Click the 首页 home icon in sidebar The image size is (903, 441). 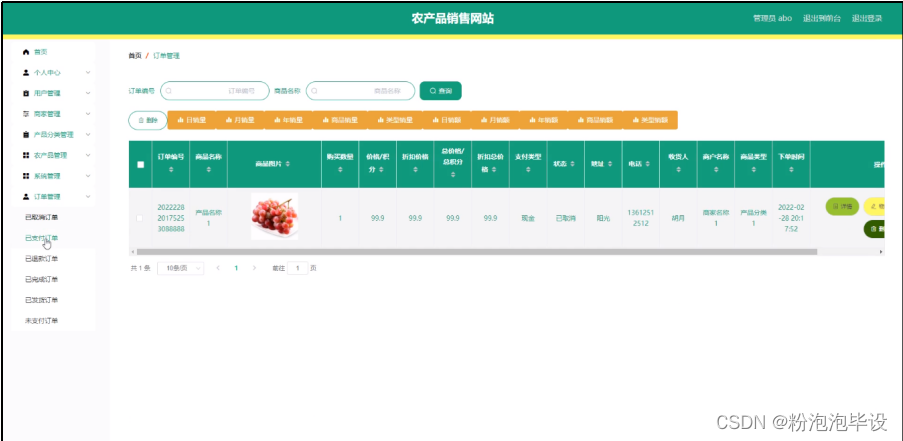(26, 51)
